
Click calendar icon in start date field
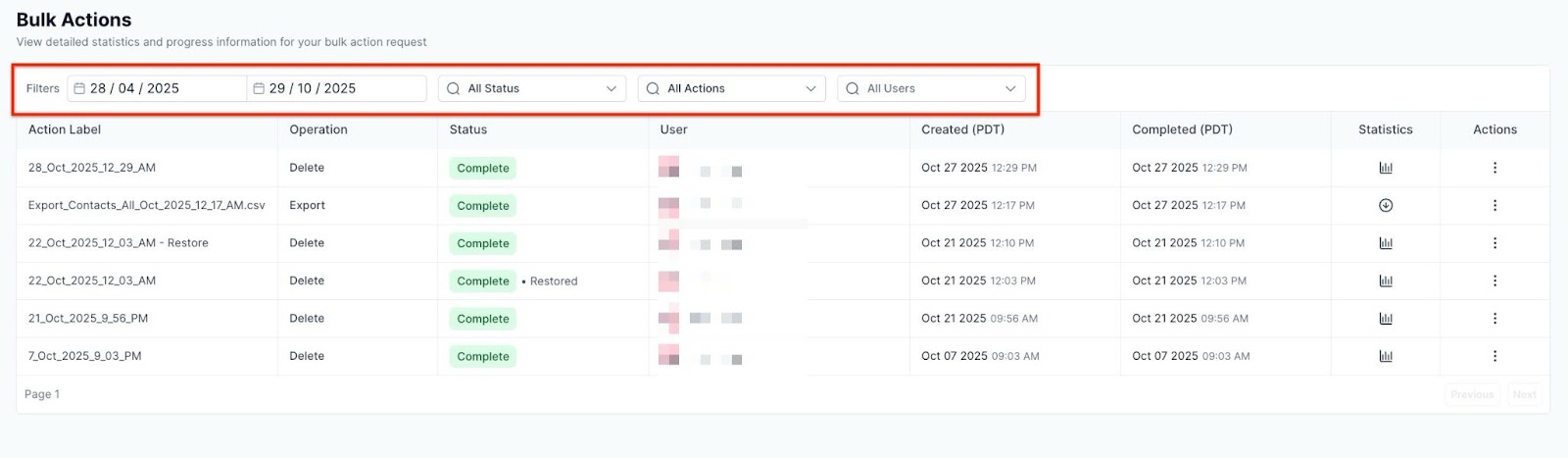coord(79,88)
